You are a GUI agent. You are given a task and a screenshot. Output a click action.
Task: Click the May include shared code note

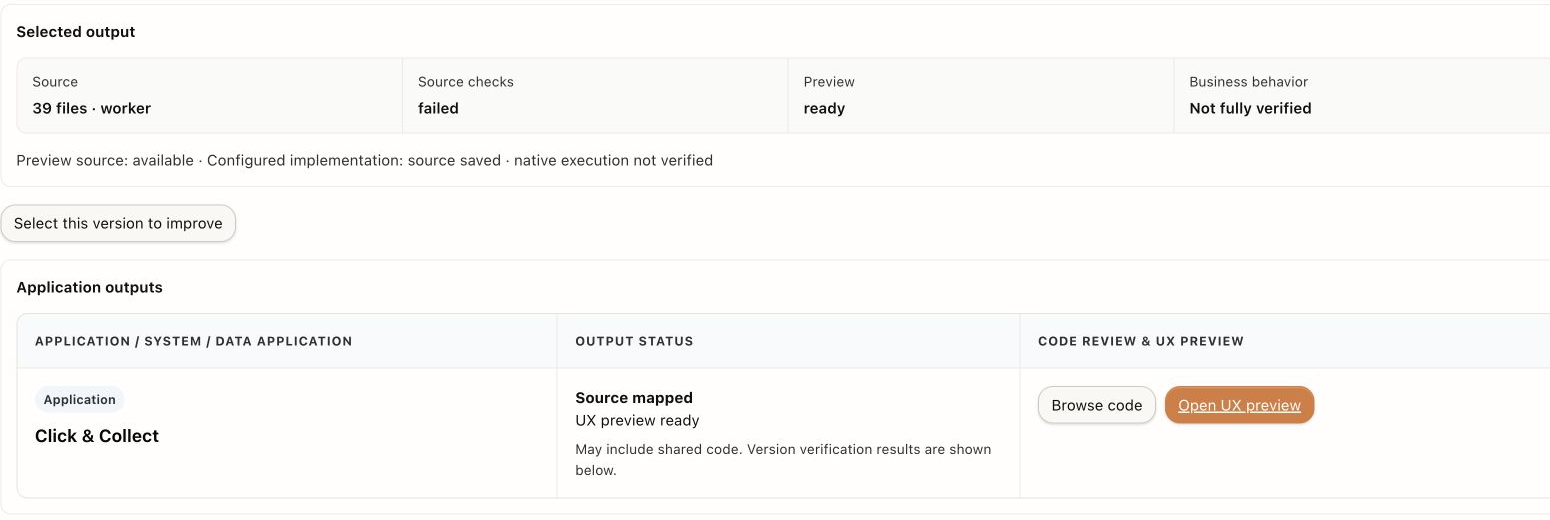[783, 459]
